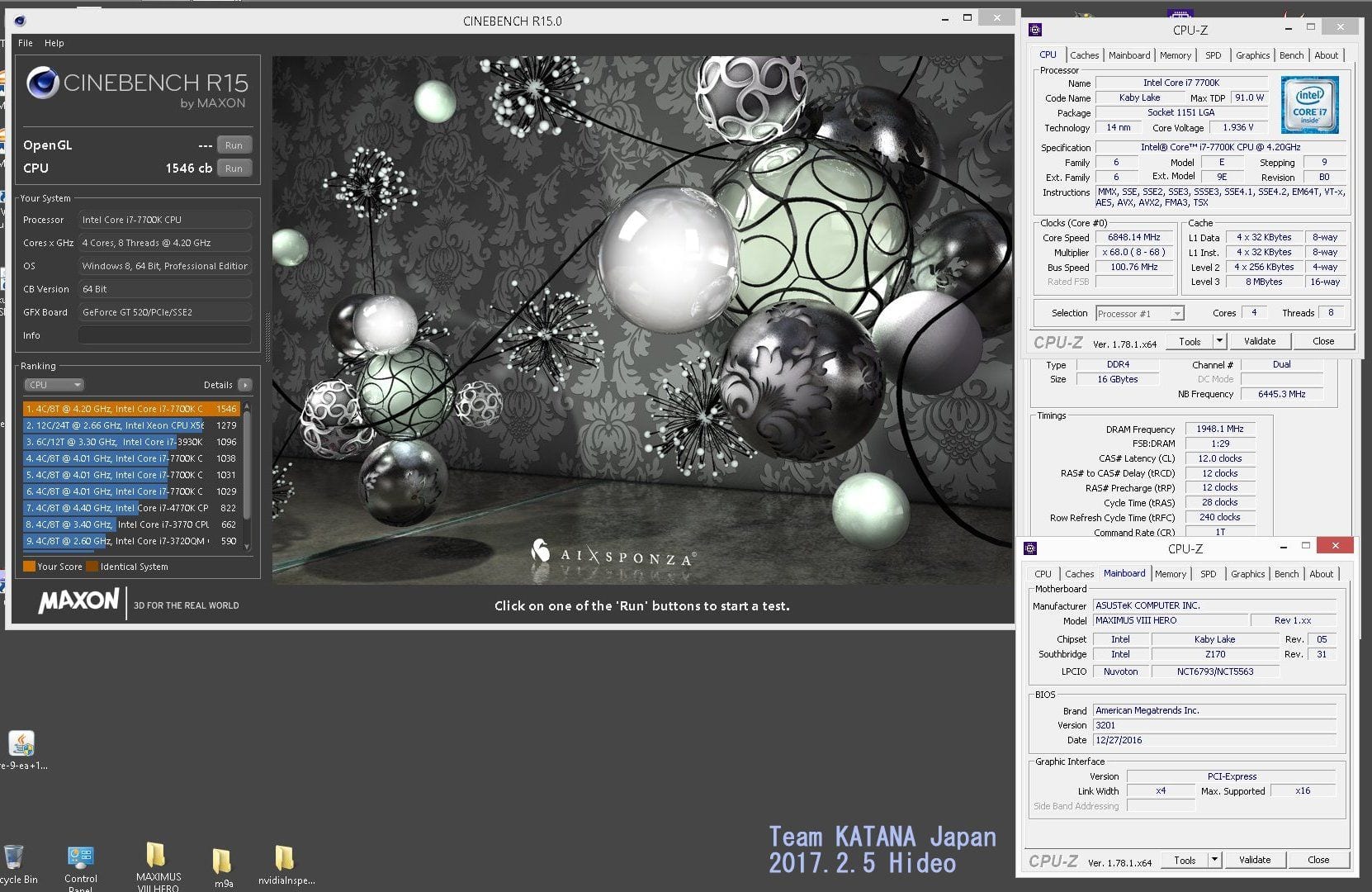This screenshot has height=892, width=1372.
Task: Open the Processor #1 selection dropdown
Action: click(x=1140, y=314)
